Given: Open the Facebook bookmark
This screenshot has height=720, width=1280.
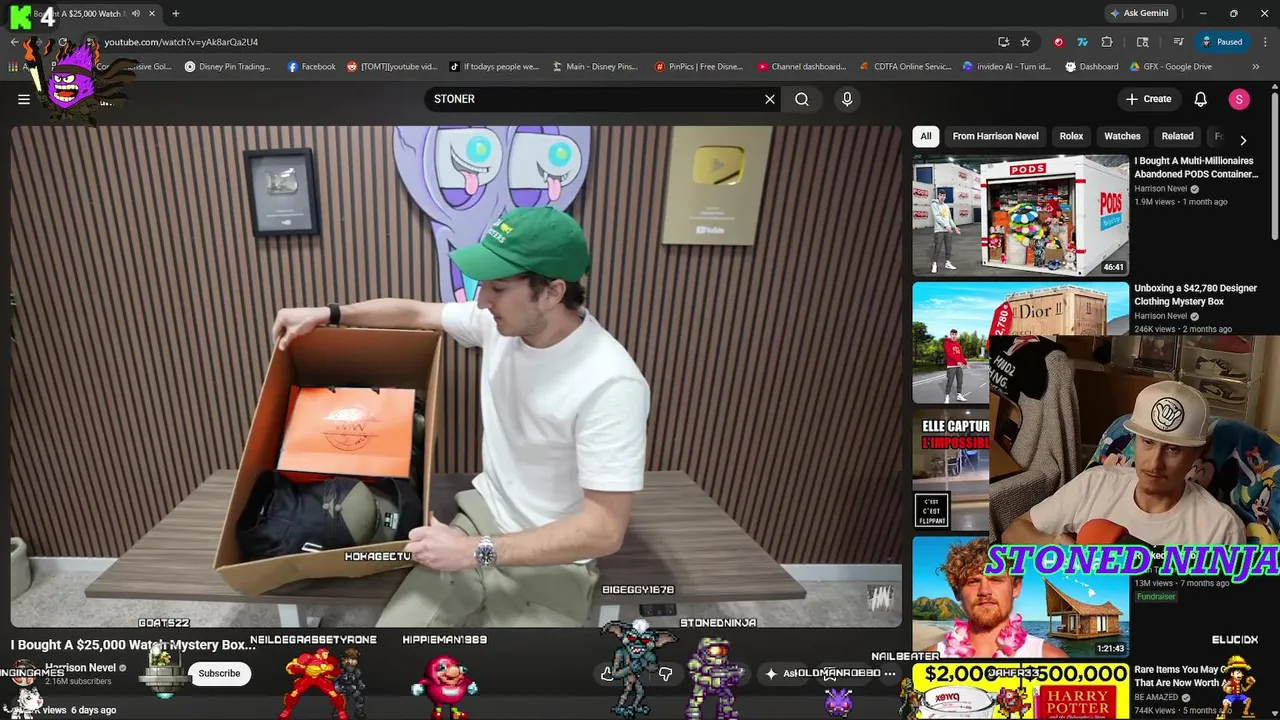Looking at the screenshot, I should (x=312, y=67).
